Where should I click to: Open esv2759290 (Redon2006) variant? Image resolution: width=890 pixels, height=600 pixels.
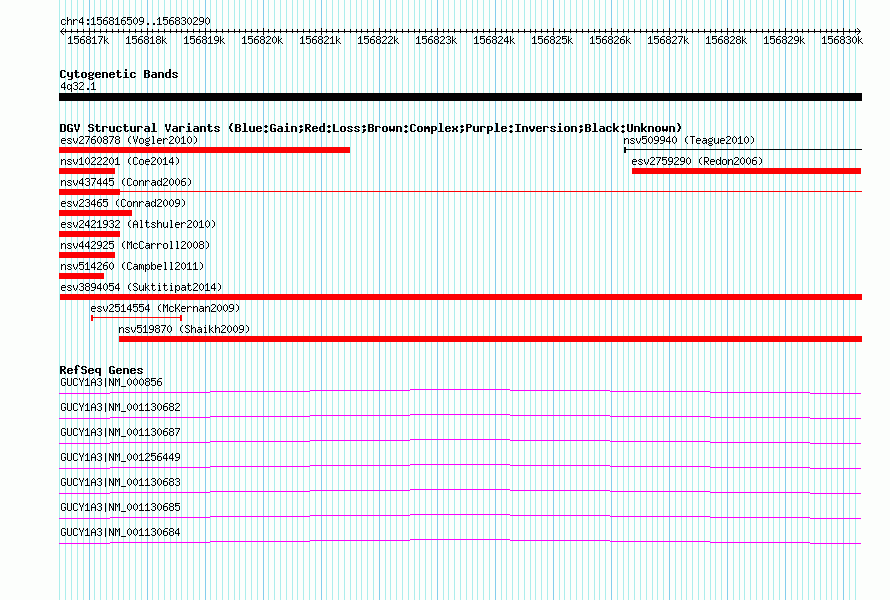pos(697,161)
